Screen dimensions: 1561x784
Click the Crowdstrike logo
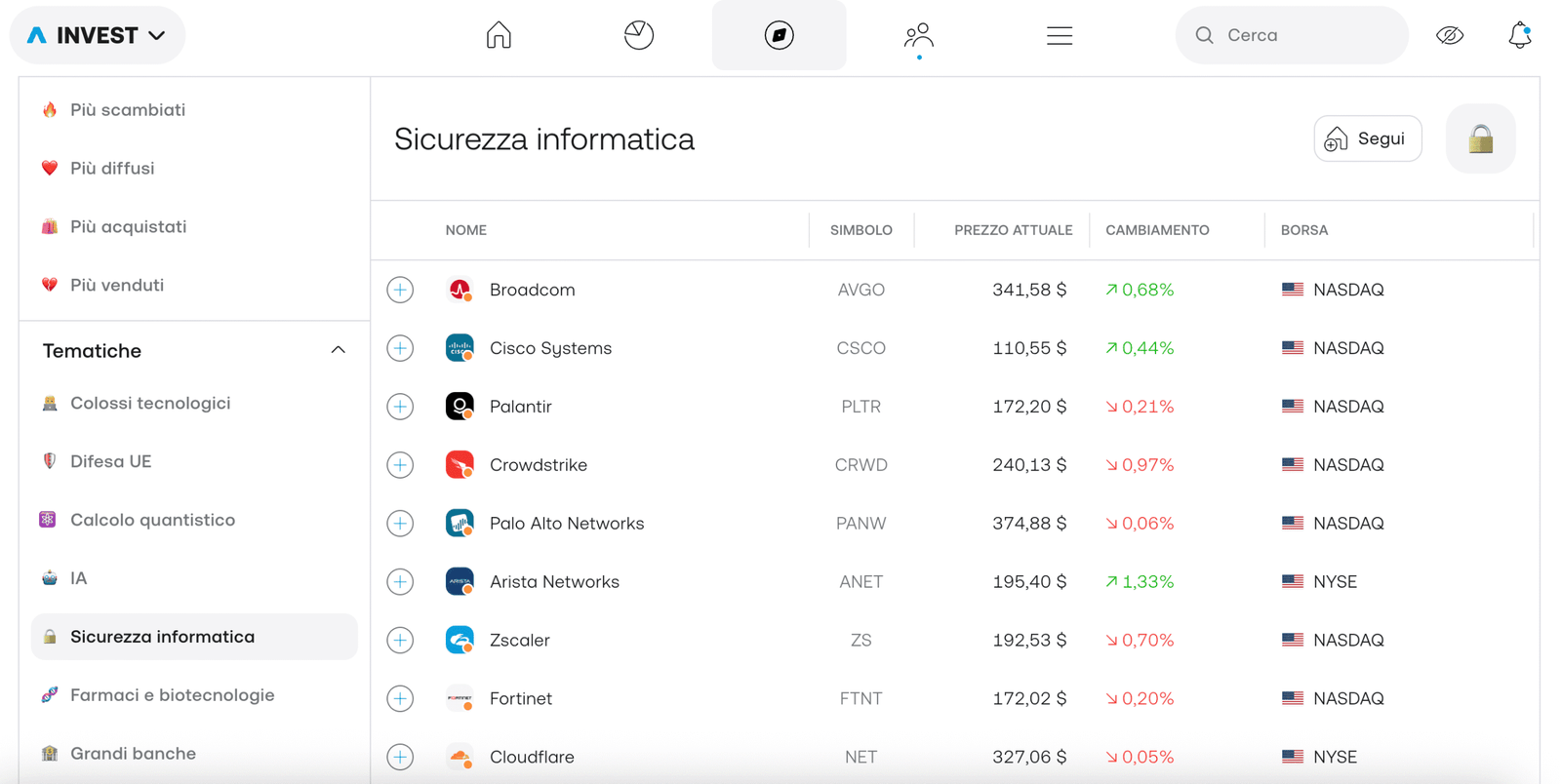click(x=460, y=465)
